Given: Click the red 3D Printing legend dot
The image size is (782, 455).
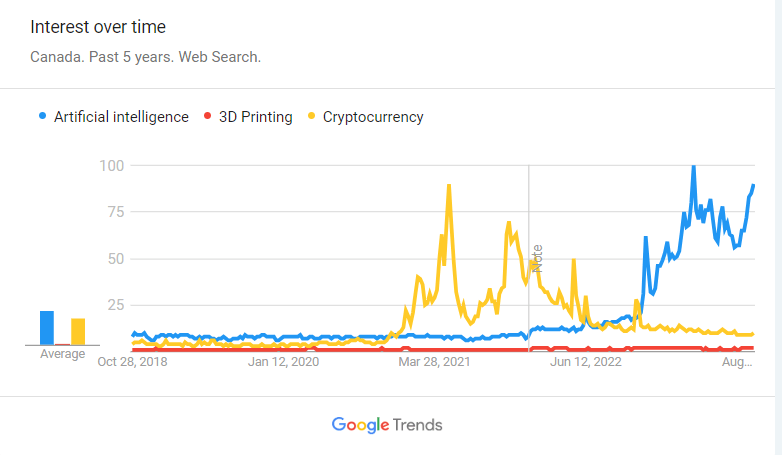Looking at the screenshot, I should pyautogui.click(x=207, y=117).
